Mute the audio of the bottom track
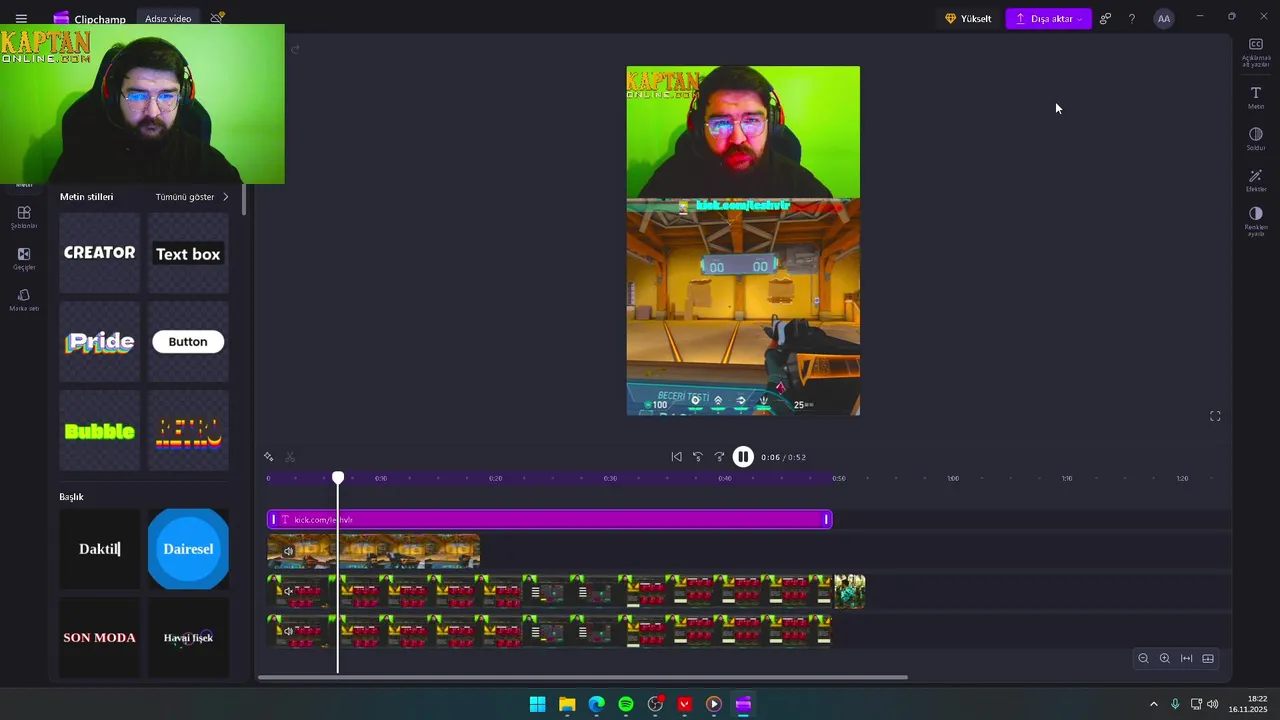The width and height of the screenshot is (1280, 720). tap(288, 631)
